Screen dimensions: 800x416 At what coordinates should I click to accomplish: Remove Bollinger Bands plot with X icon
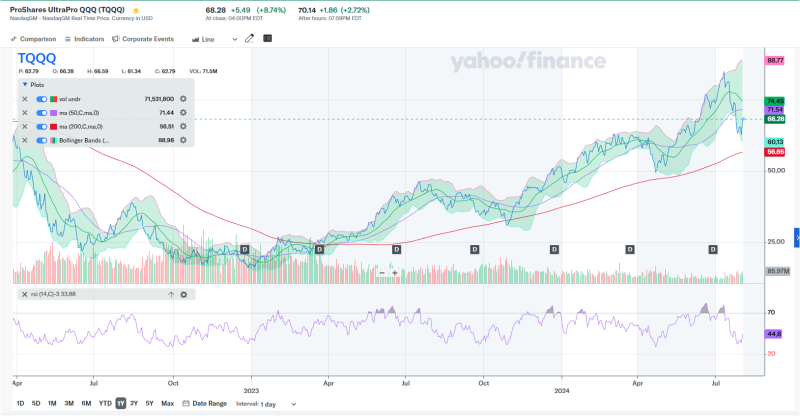[x=25, y=141]
